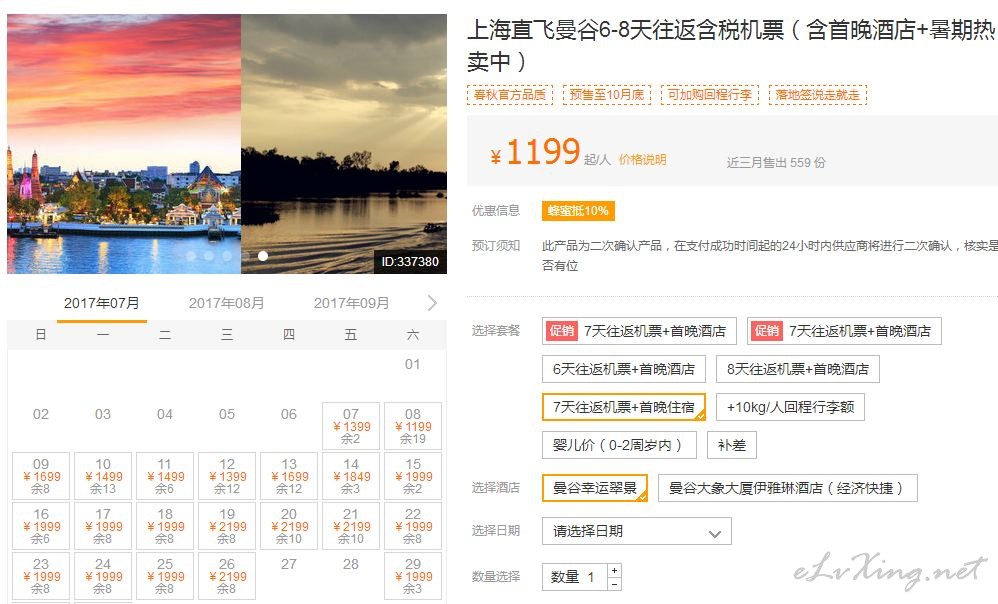998x604 pixels.
Task: Pick July 22 date cell
Action: pyautogui.click(x=413, y=526)
